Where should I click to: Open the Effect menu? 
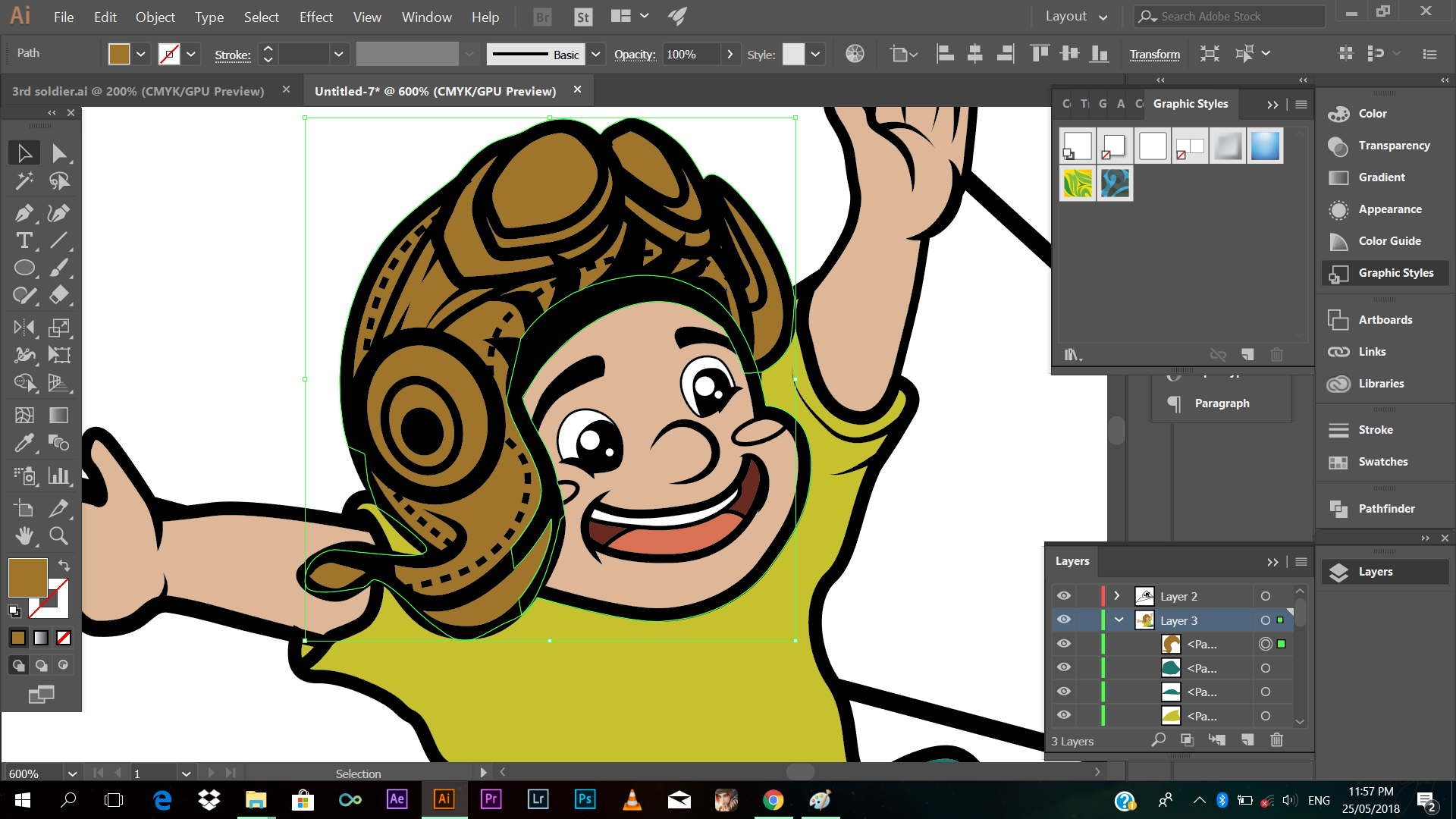coord(315,17)
